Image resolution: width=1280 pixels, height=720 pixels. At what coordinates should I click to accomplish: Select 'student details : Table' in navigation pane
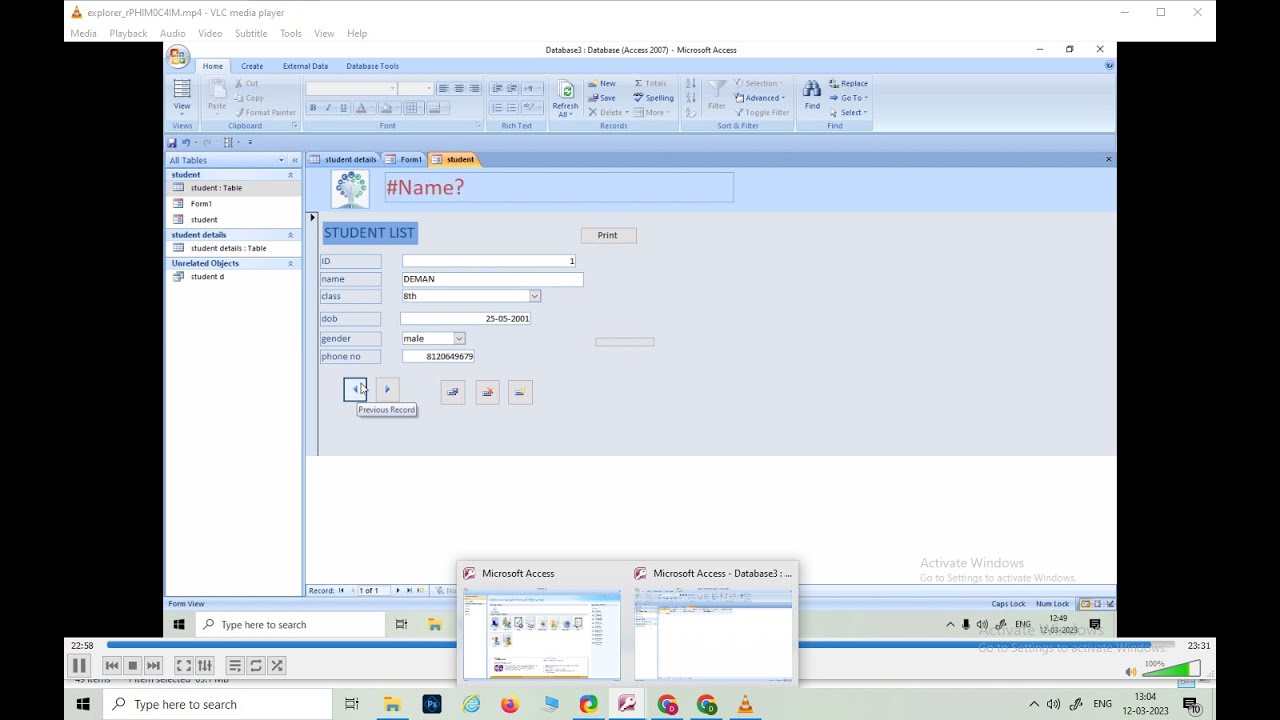[228, 248]
